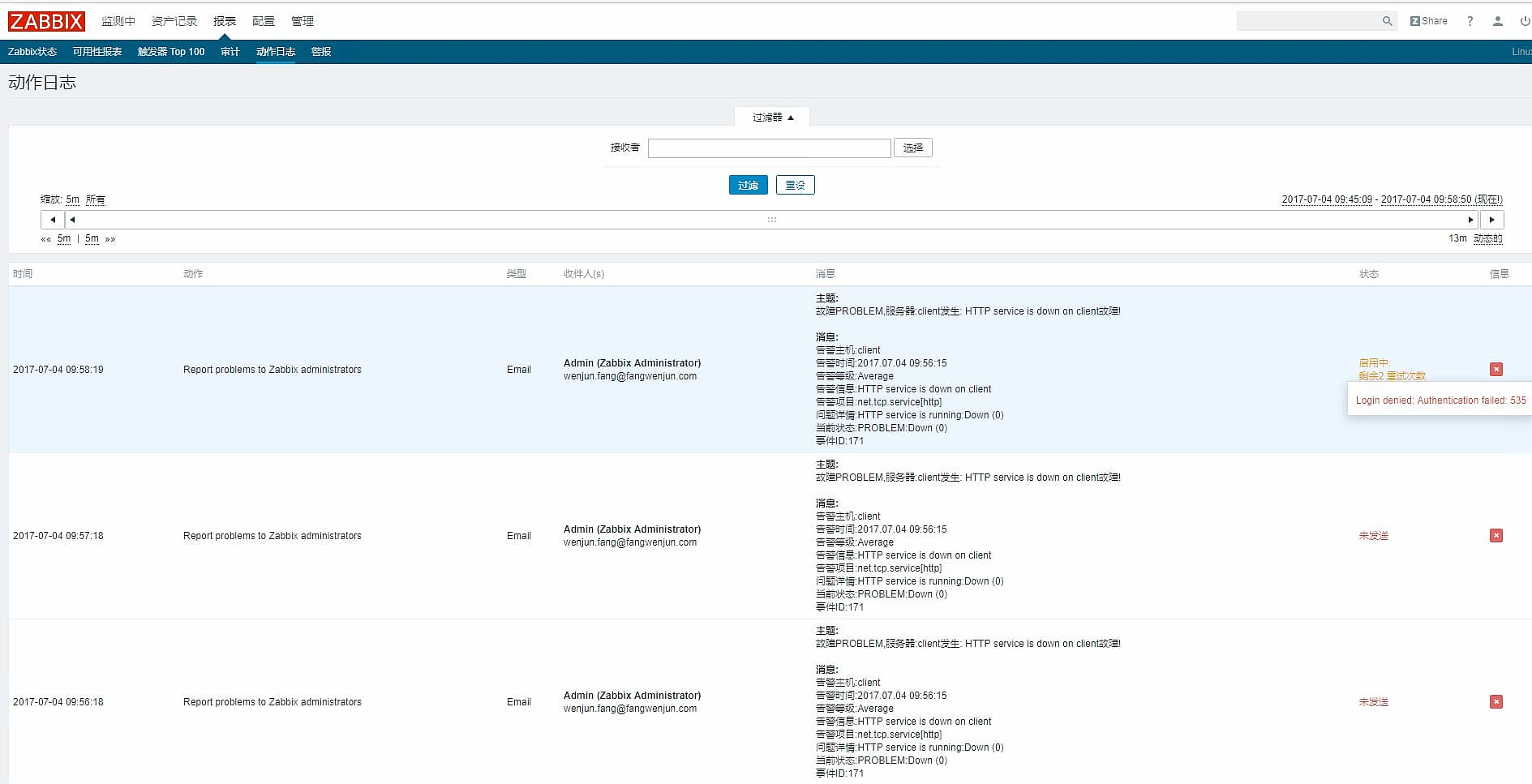Click red error icon for 09:57:18 entry
The width and height of the screenshot is (1532, 784).
click(1496, 536)
